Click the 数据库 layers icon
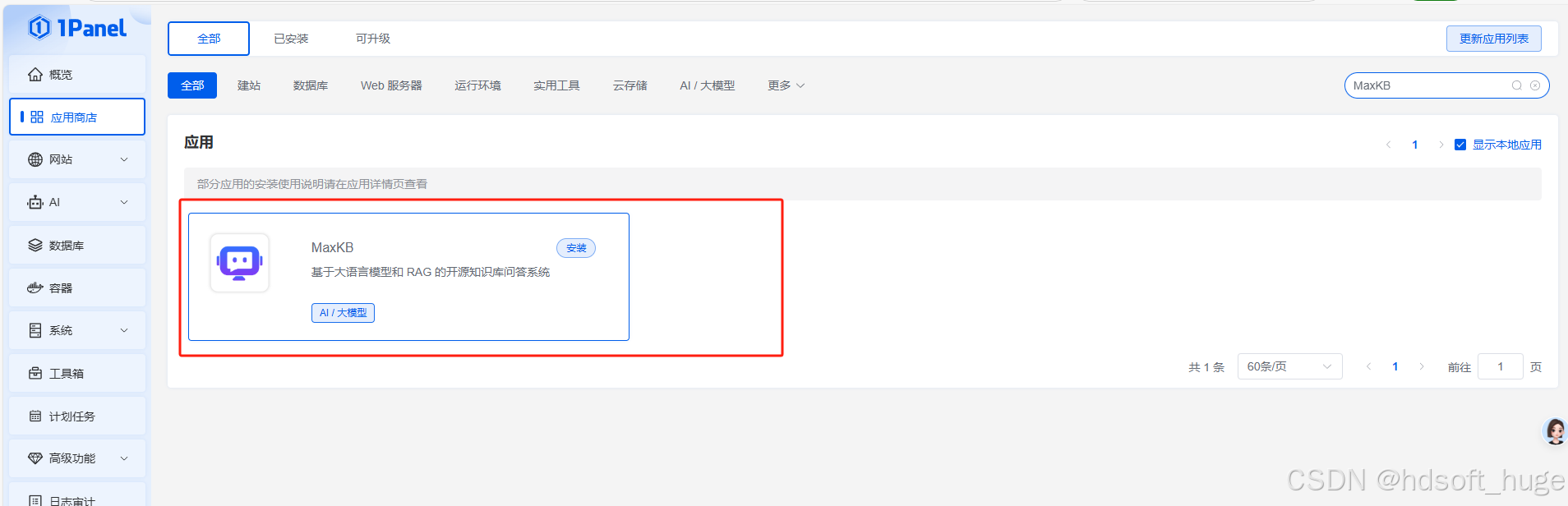The height and width of the screenshot is (506, 1568). coord(35,245)
